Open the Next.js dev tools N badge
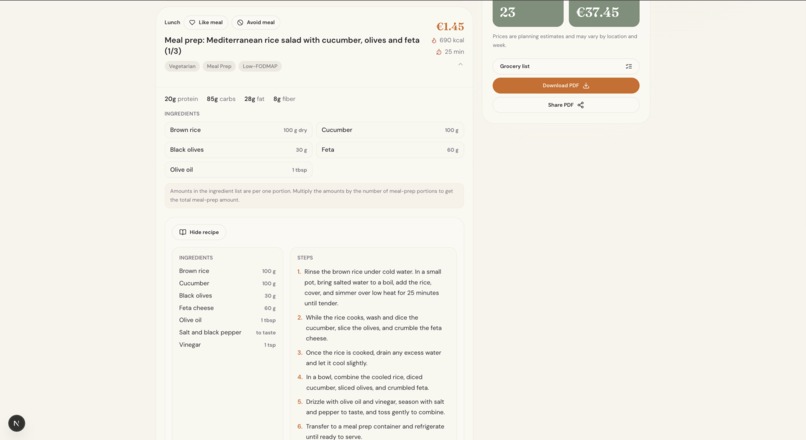Screen dimensions: 806x440 tap(16, 424)
